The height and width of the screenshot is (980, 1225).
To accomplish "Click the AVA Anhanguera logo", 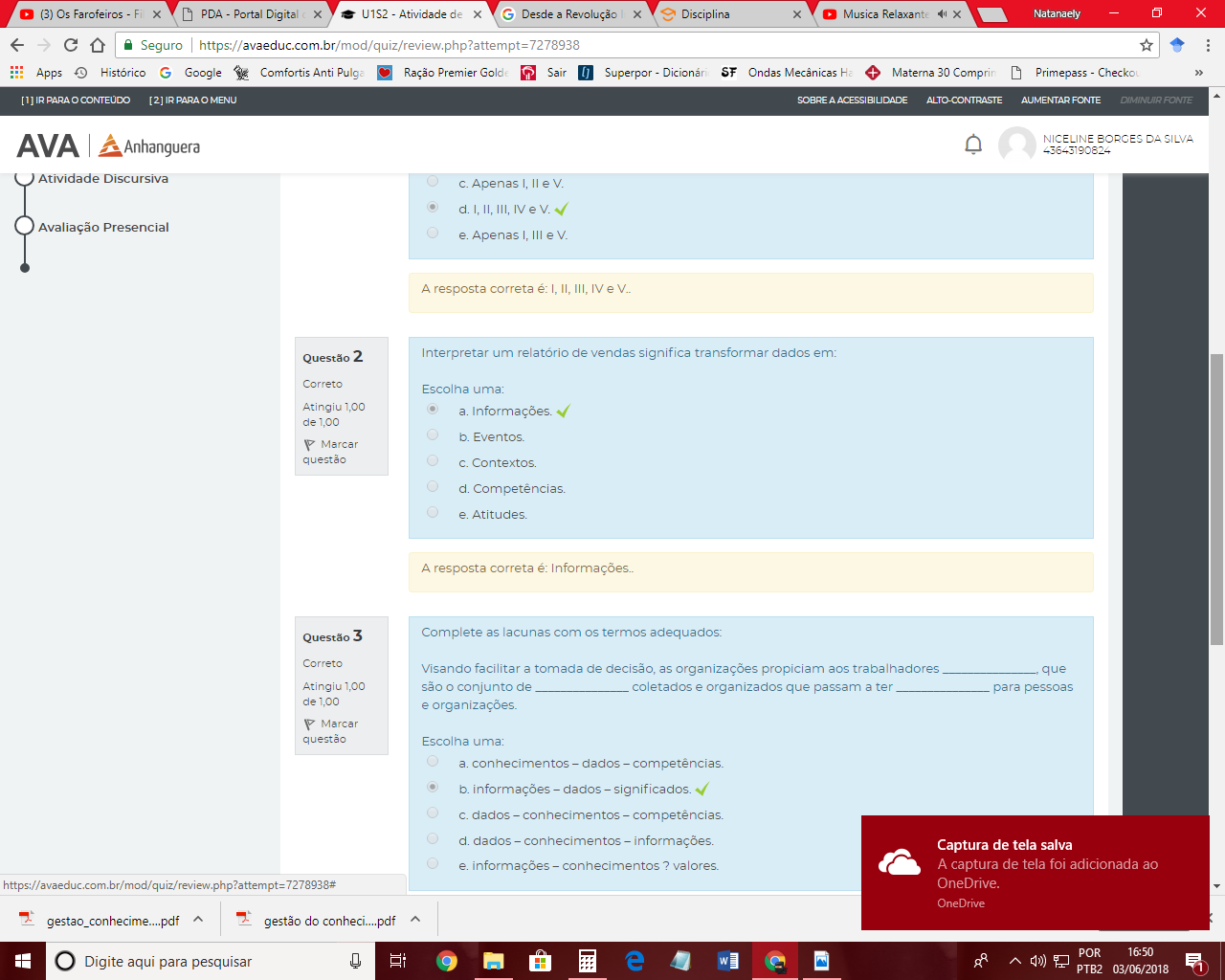I will click(108, 145).
